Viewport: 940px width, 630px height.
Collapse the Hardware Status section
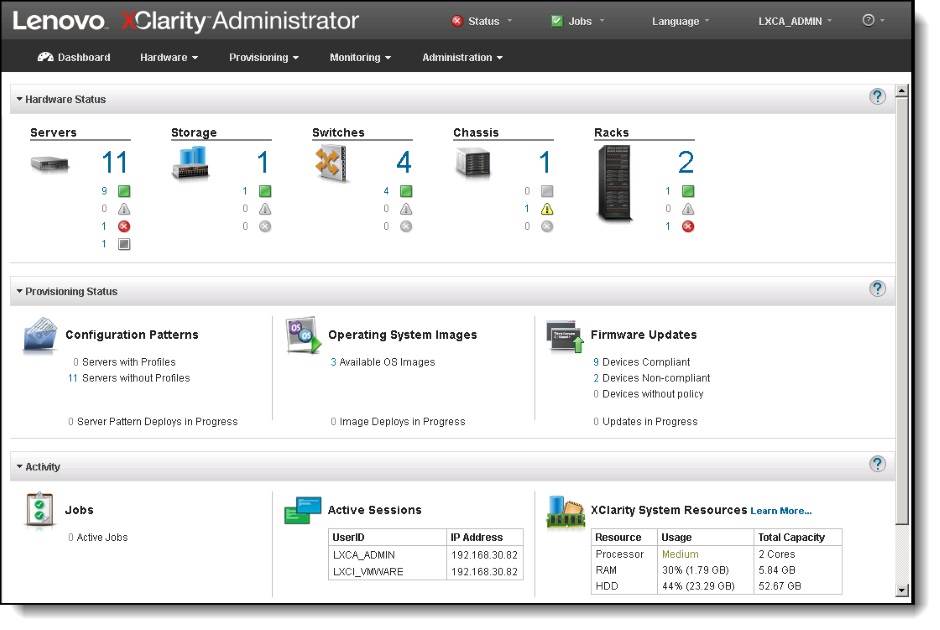(x=19, y=99)
